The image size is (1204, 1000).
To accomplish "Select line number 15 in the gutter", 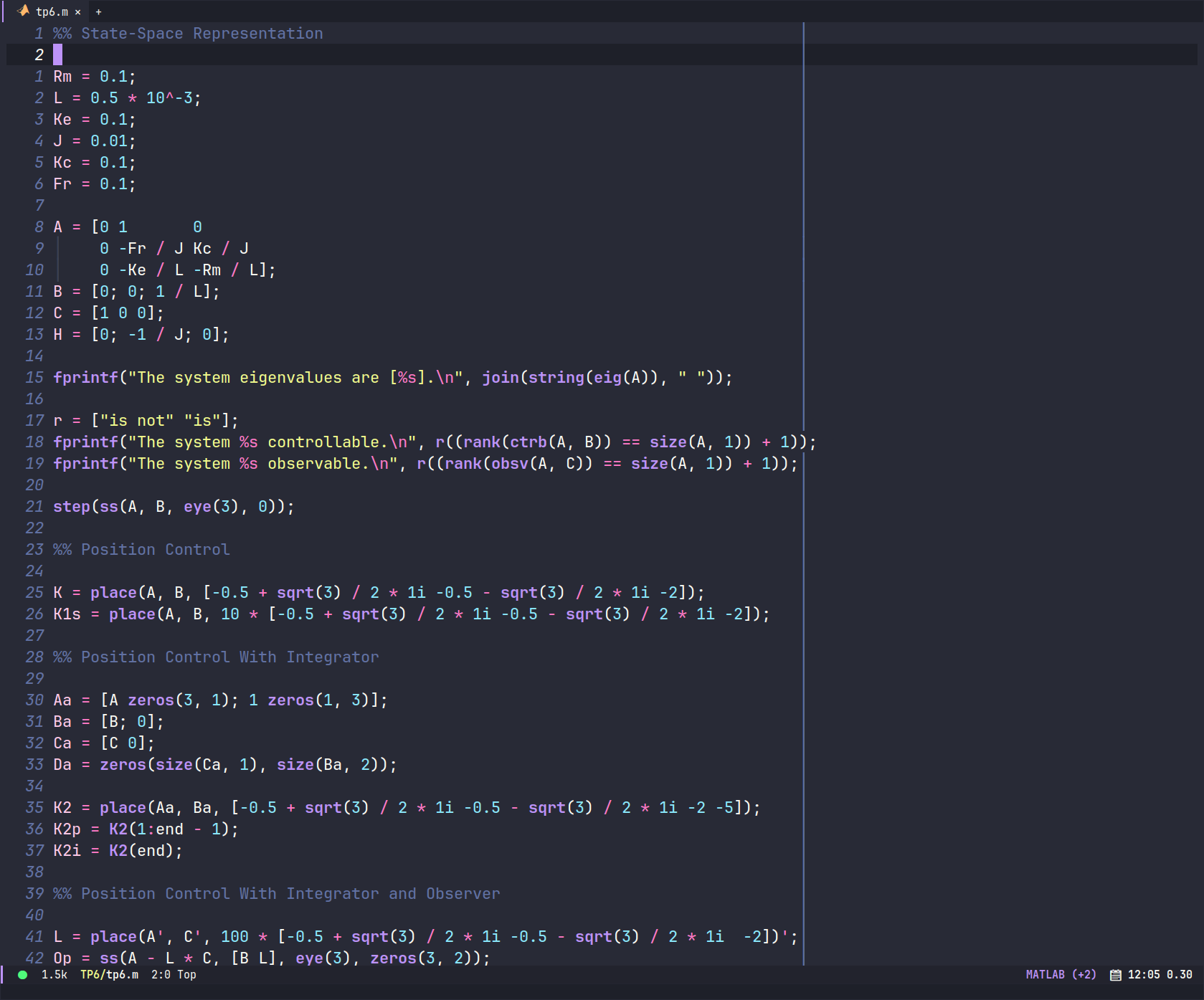I will (33, 378).
